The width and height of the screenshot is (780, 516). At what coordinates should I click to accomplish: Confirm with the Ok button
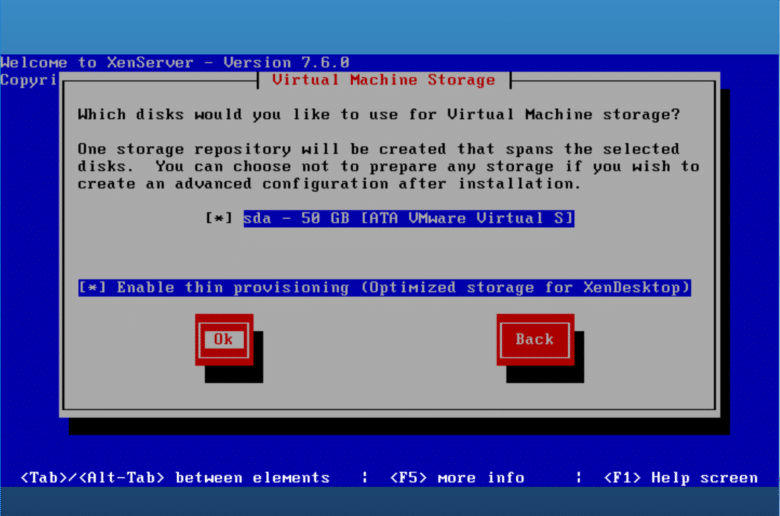[224, 339]
